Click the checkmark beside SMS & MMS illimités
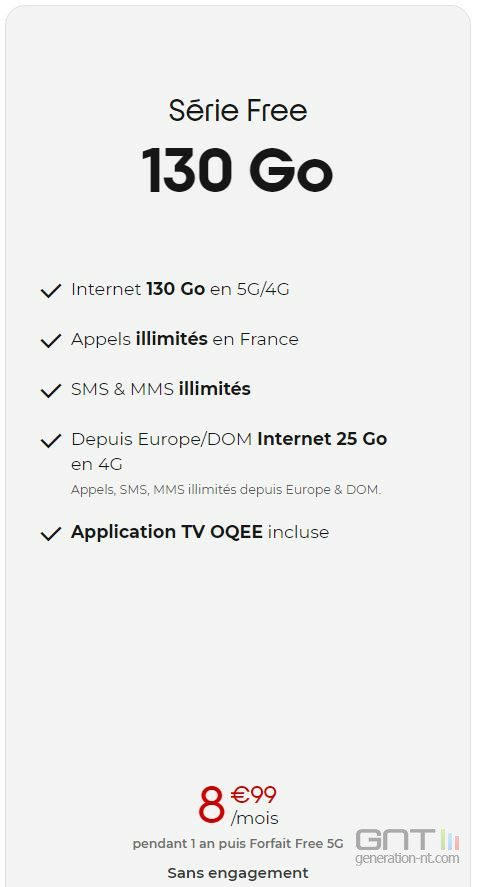This screenshot has width=477, height=887. (51, 390)
